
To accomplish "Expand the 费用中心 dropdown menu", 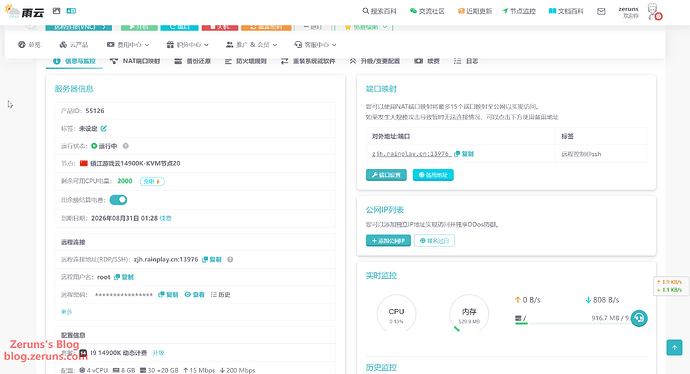I will (128, 45).
